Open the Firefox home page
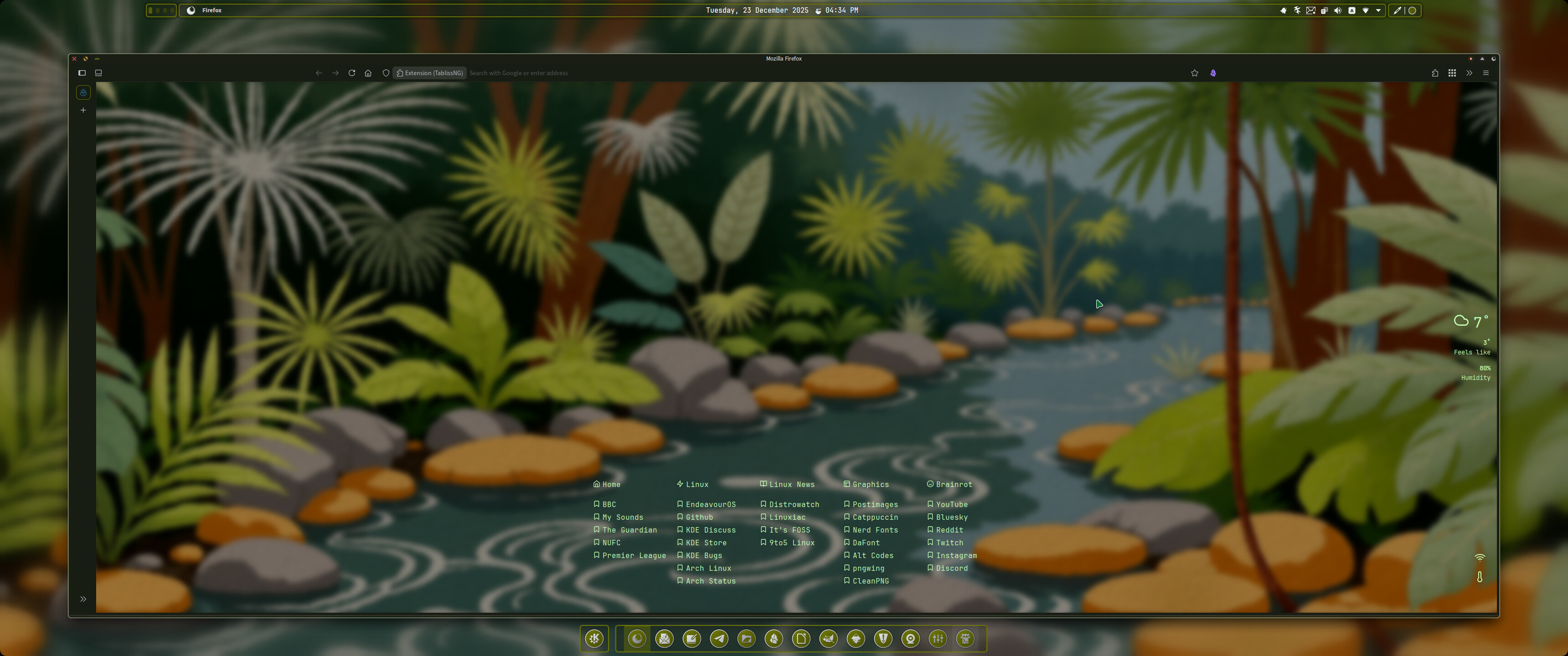The image size is (1568, 656). 368,73
